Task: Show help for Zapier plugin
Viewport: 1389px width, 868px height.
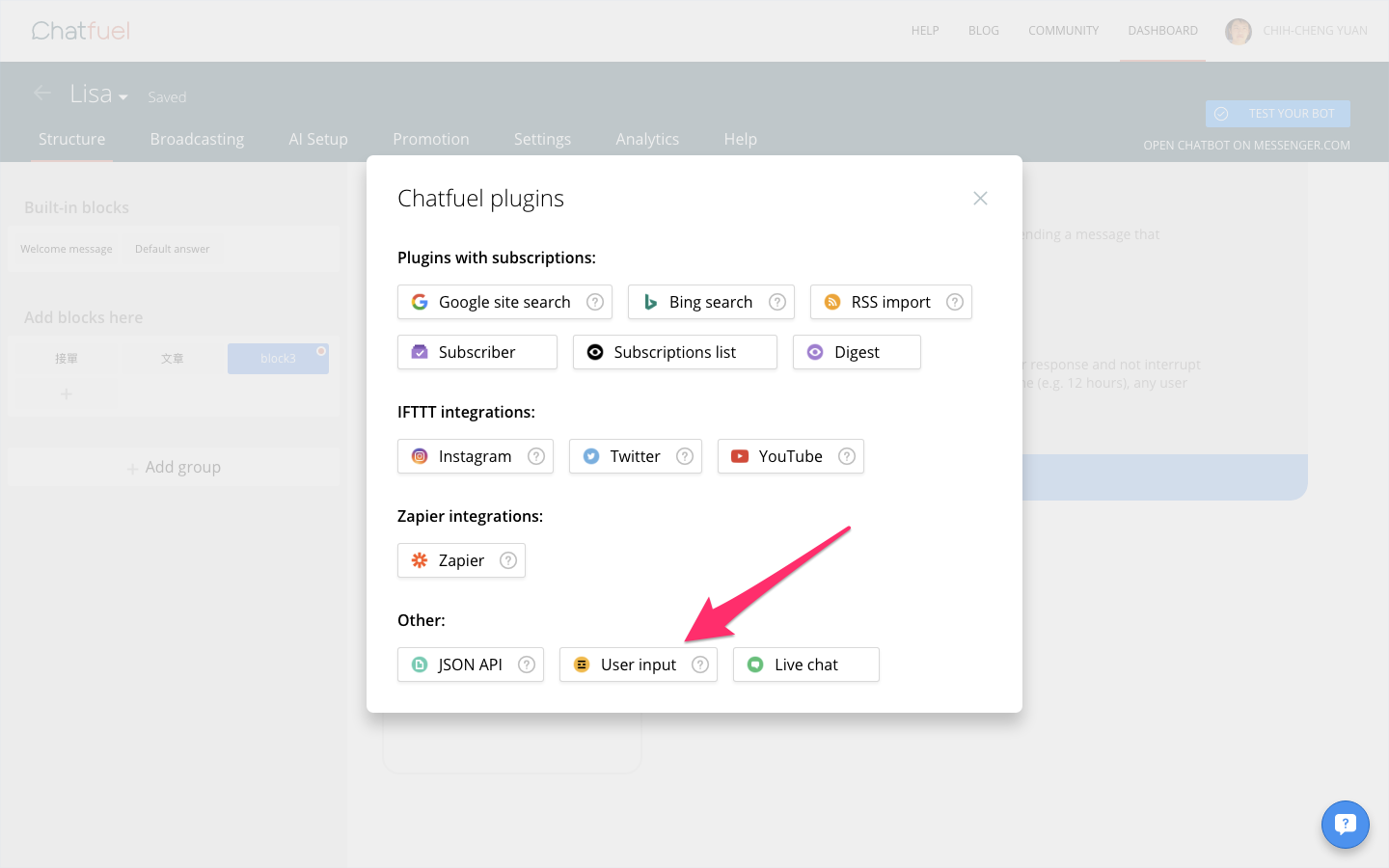Action: (x=508, y=560)
